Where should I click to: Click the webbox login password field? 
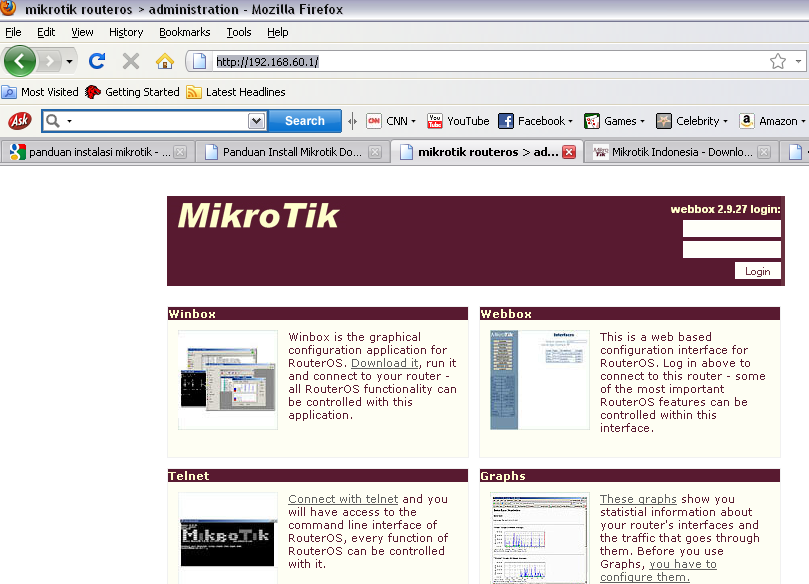tap(732, 250)
